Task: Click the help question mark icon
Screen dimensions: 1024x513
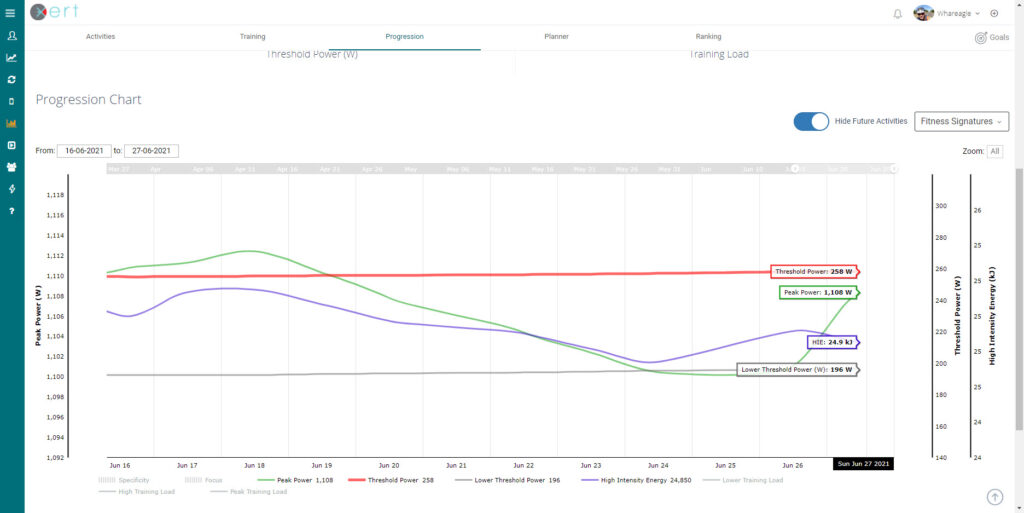Action: [x=11, y=211]
